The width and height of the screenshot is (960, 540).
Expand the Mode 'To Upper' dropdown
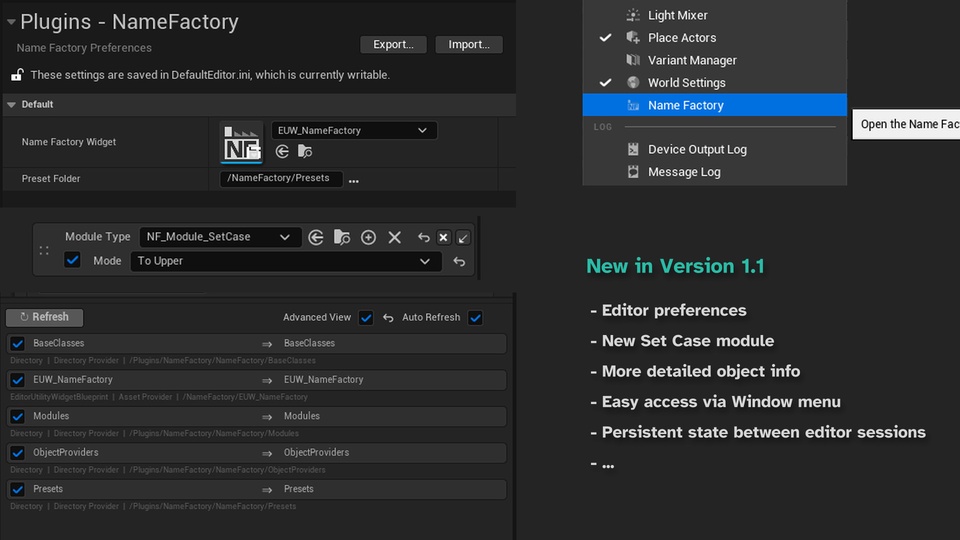point(285,261)
